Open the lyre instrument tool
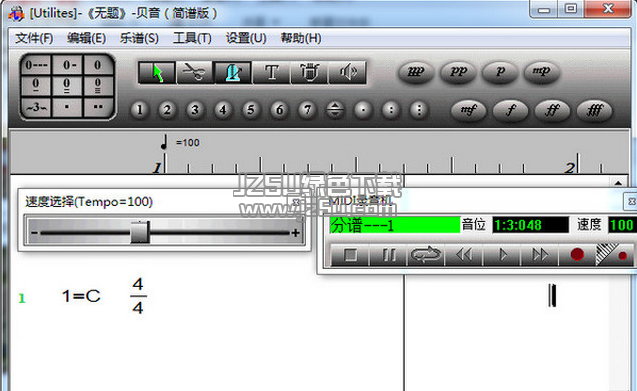 [x=309, y=73]
